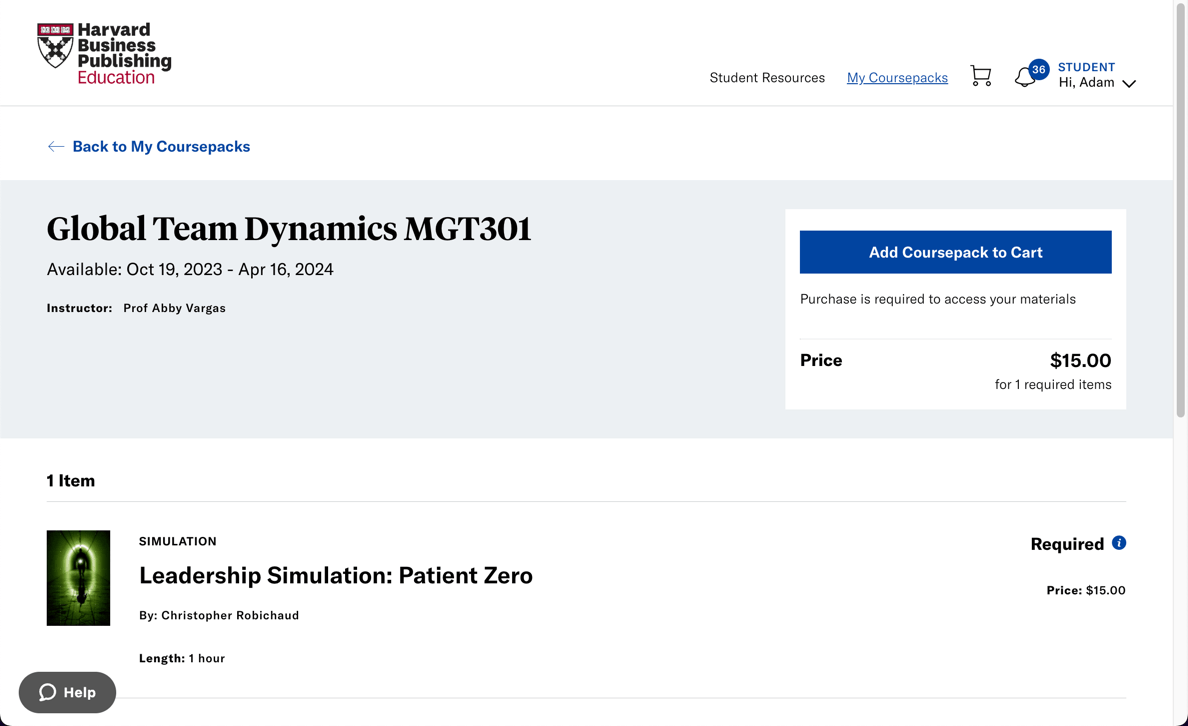
Task: Open the shopping cart icon
Action: (980, 76)
